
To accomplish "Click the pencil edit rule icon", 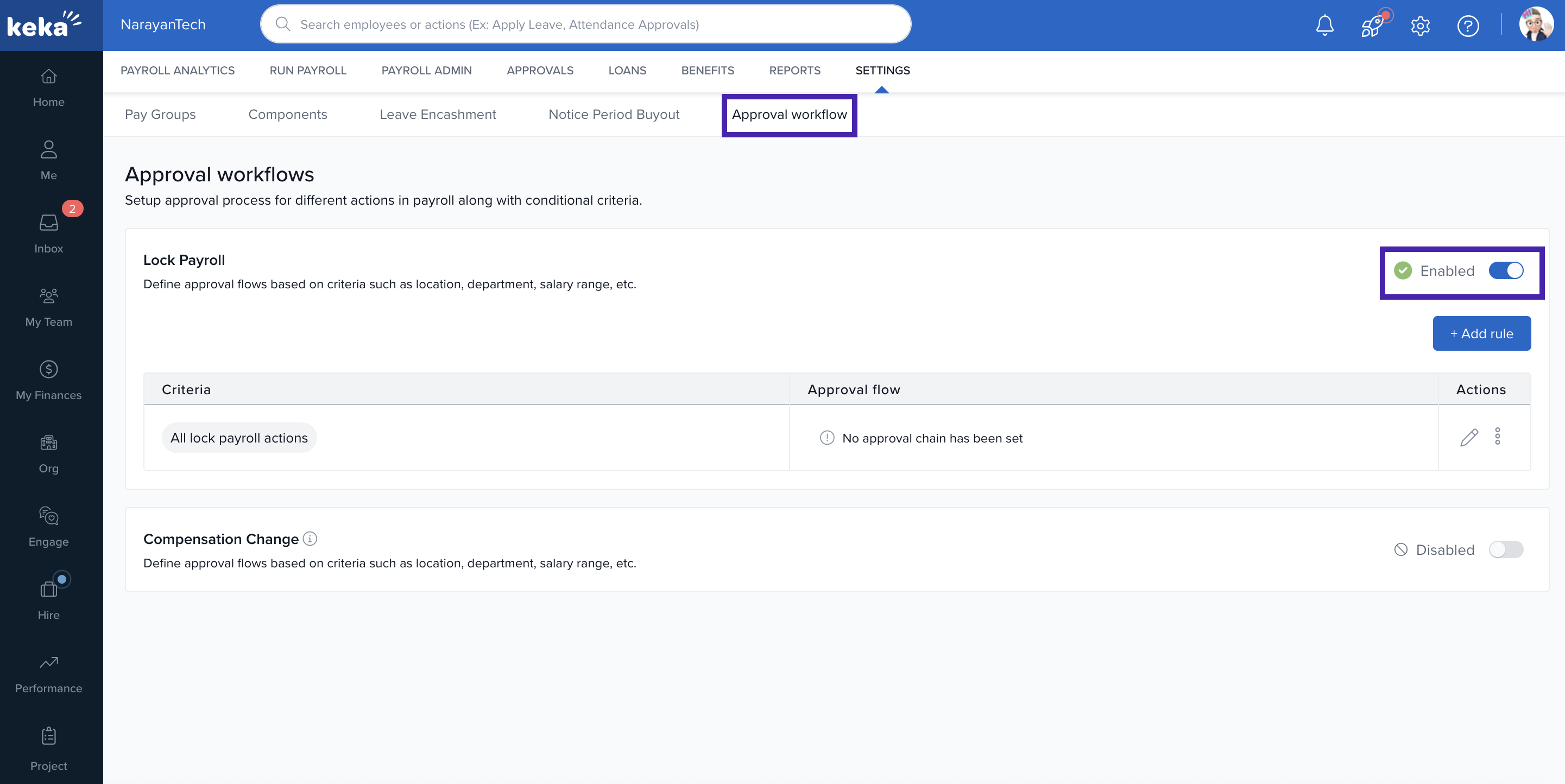I will pyautogui.click(x=1469, y=437).
